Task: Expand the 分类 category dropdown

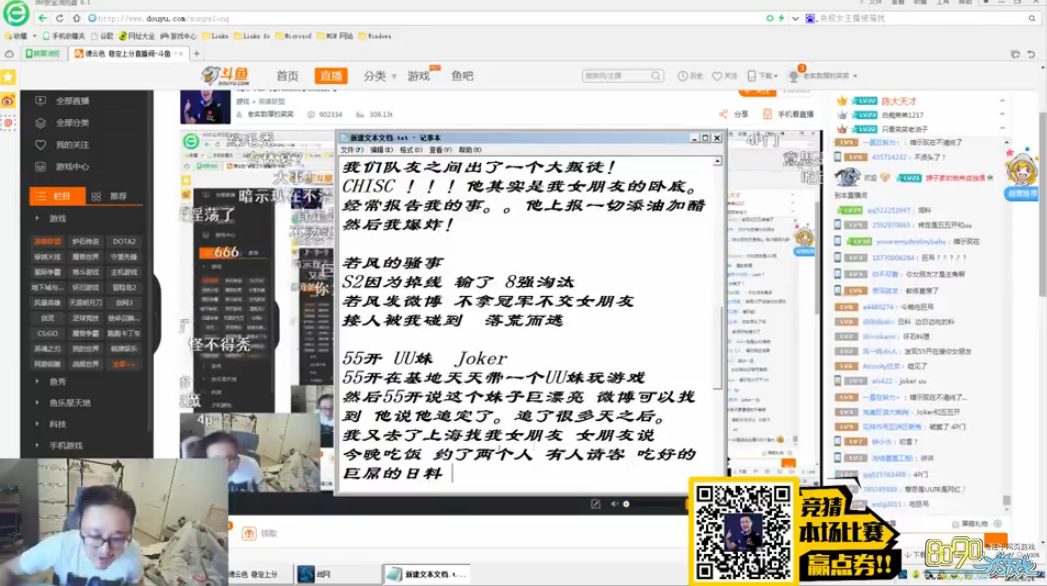Action: 378,76
